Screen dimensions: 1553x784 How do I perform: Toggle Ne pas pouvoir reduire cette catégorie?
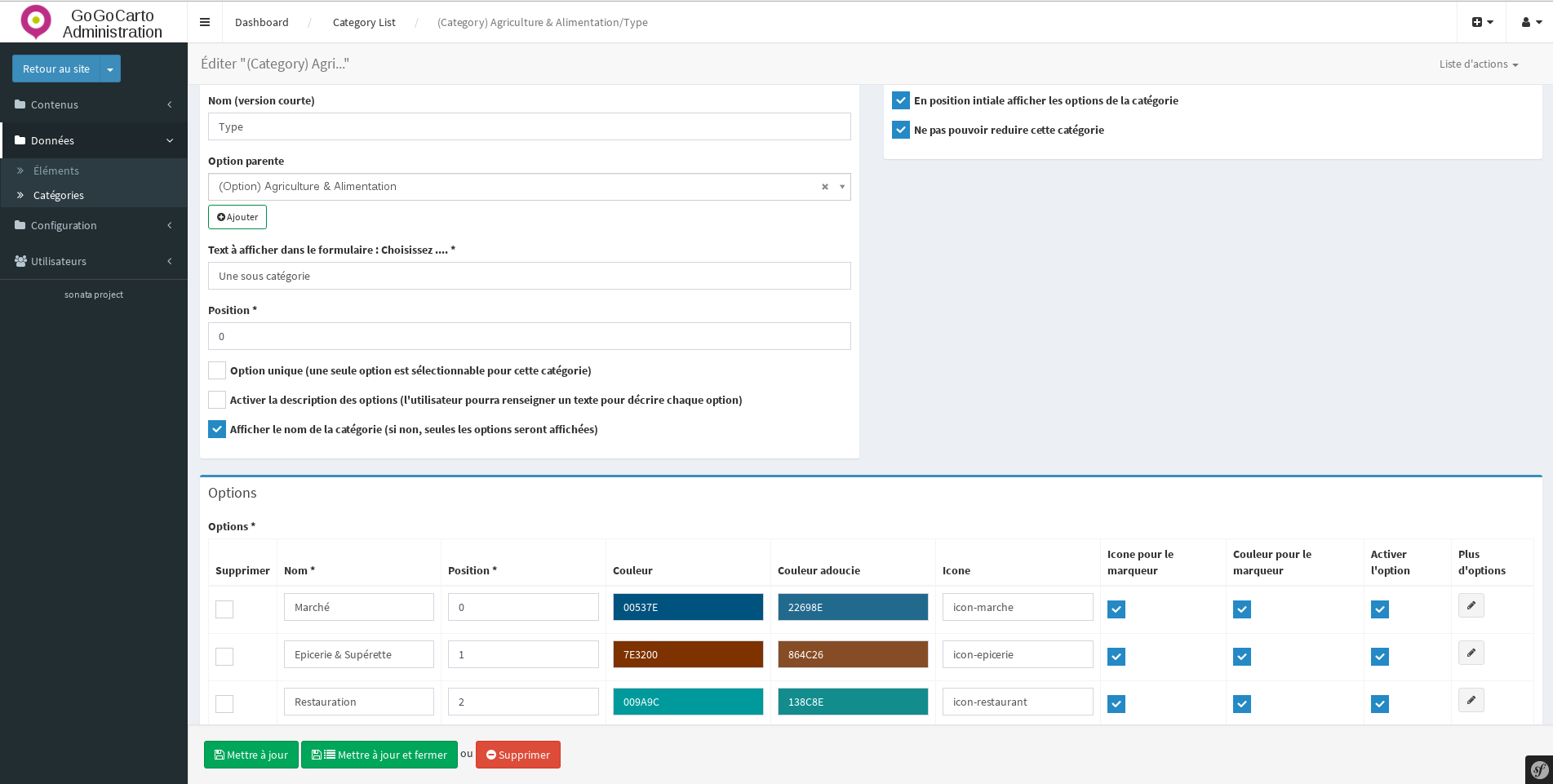901,130
